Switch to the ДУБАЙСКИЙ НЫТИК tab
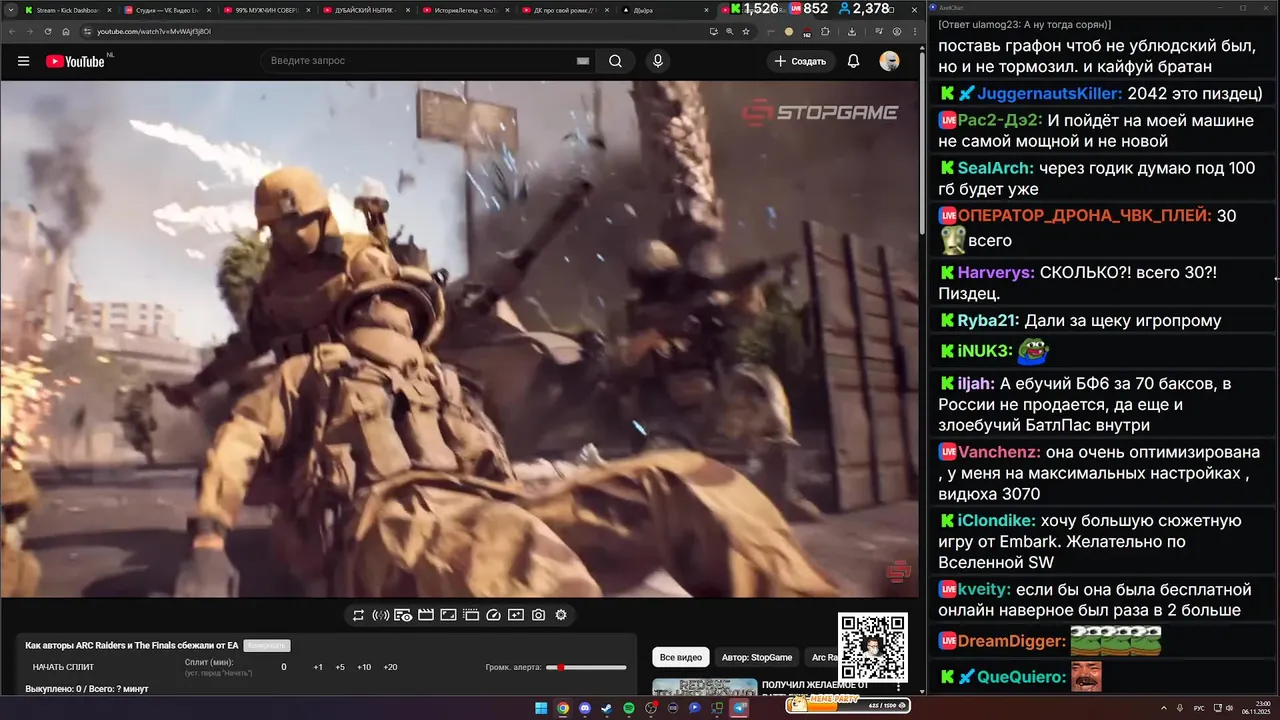 pyautogui.click(x=365, y=9)
